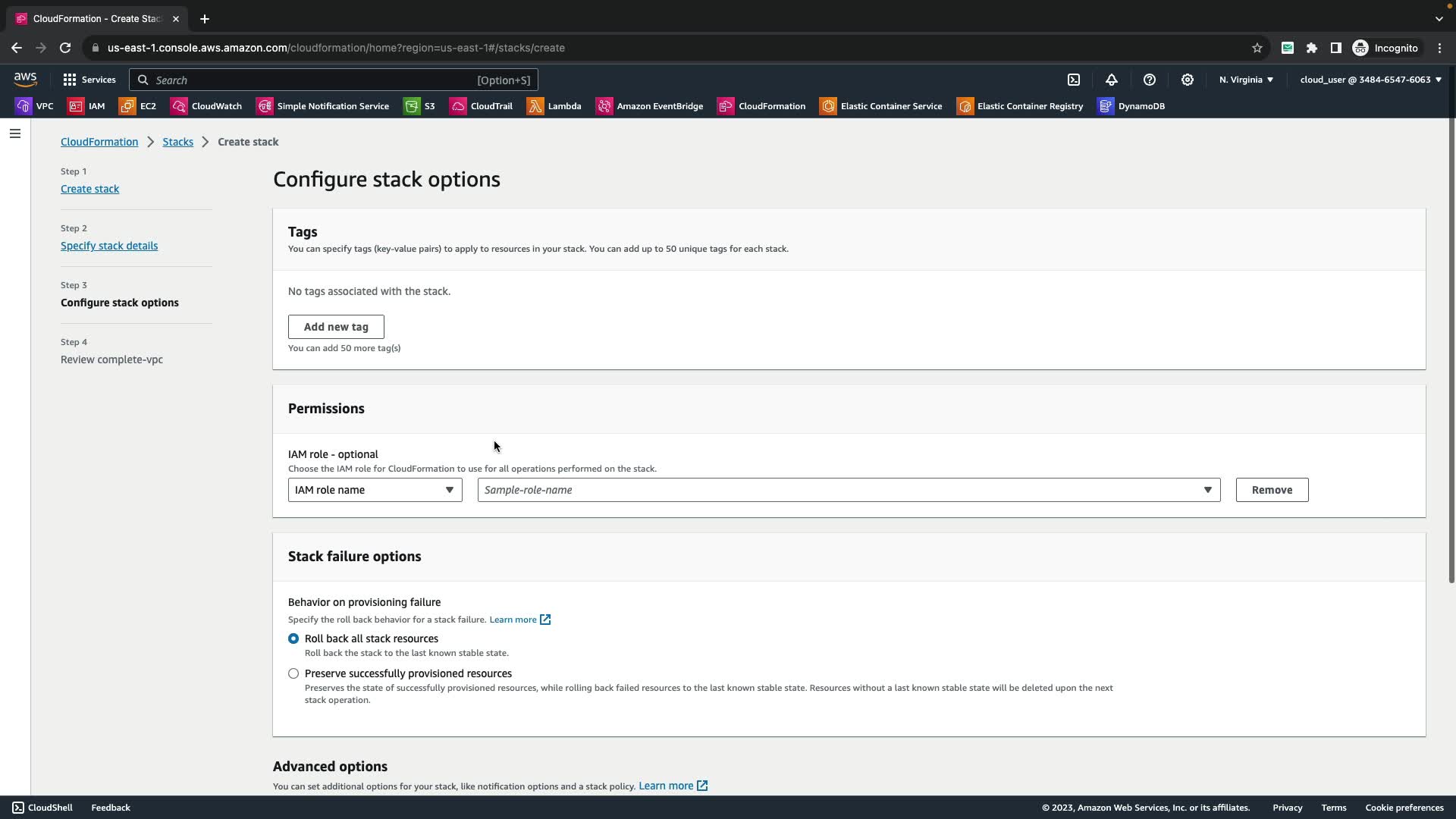Image resolution: width=1456 pixels, height=819 pixels.
Task: Open the notifications bell icon
Action: tap(1112, 80)
